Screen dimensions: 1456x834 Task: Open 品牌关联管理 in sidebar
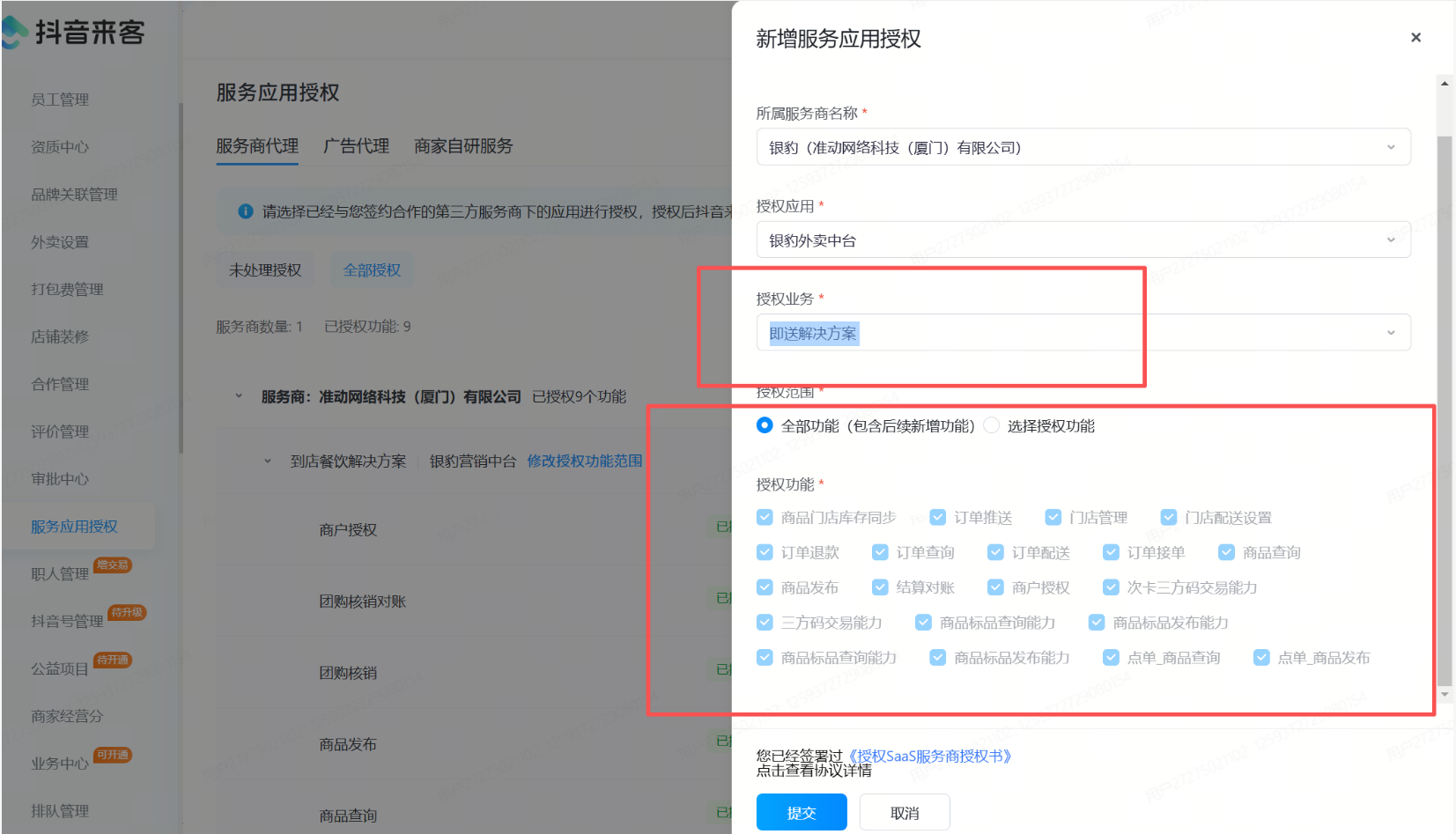point(74,195)
